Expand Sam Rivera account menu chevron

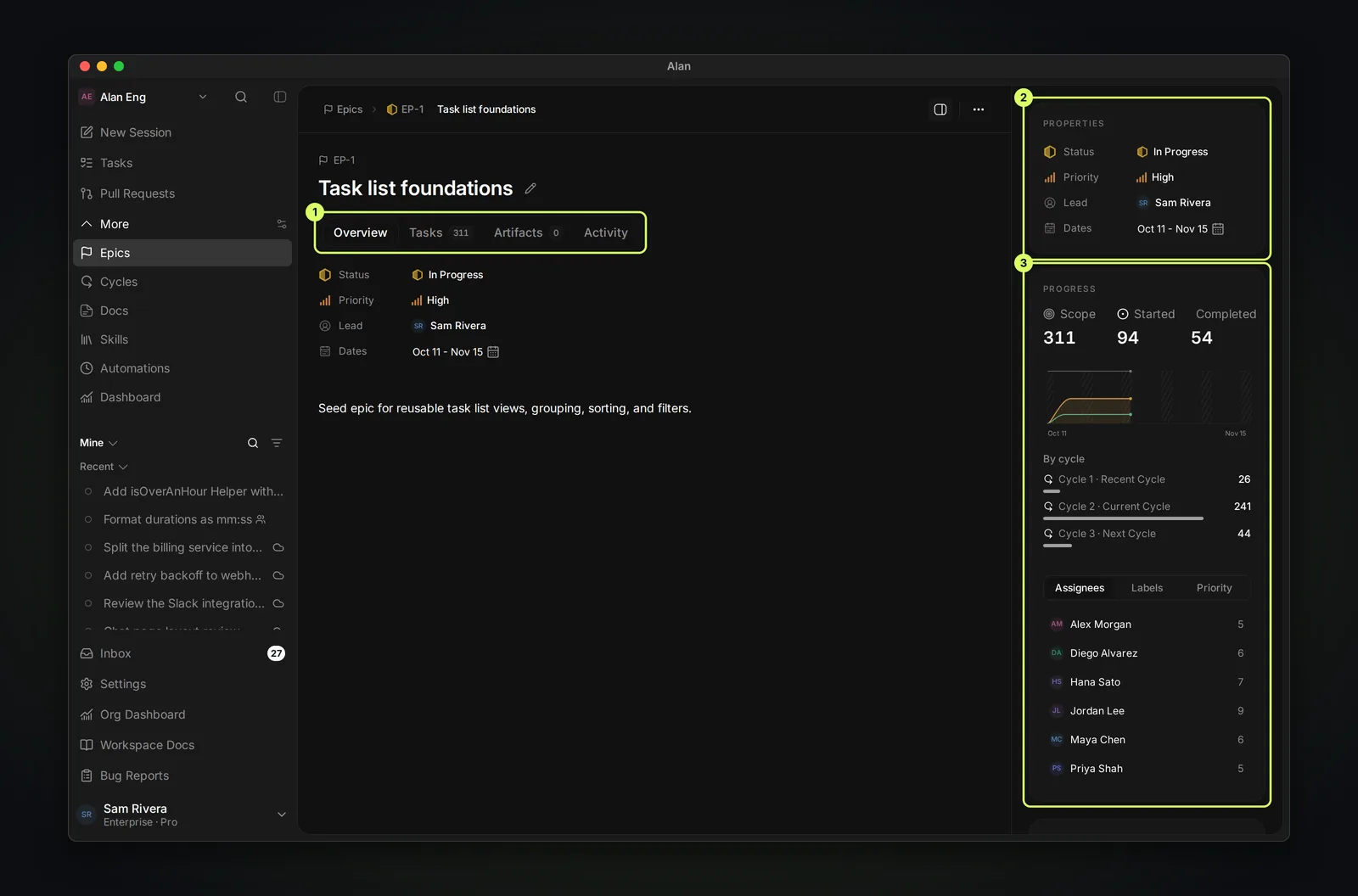tap(282, 815)
